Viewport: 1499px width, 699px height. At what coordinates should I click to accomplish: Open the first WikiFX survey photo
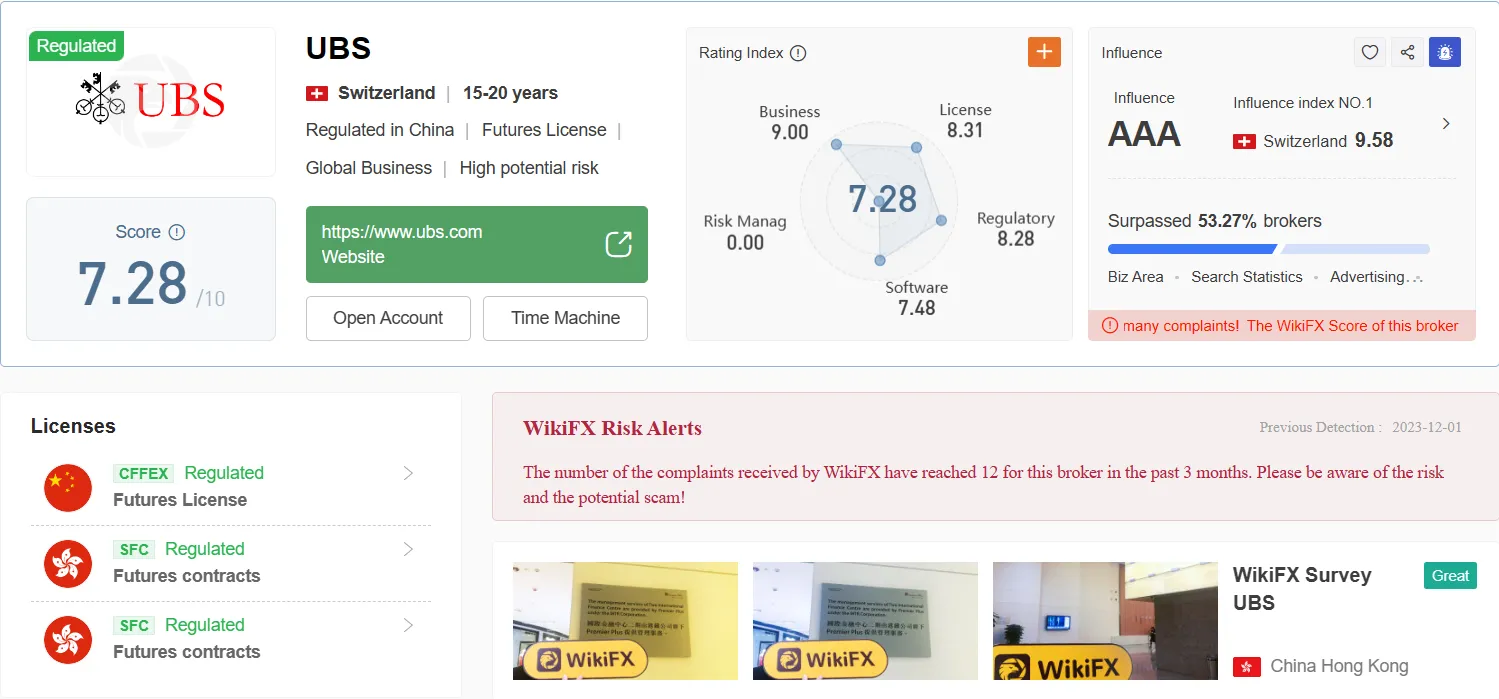pyautogui.click(x=625, y=621)
